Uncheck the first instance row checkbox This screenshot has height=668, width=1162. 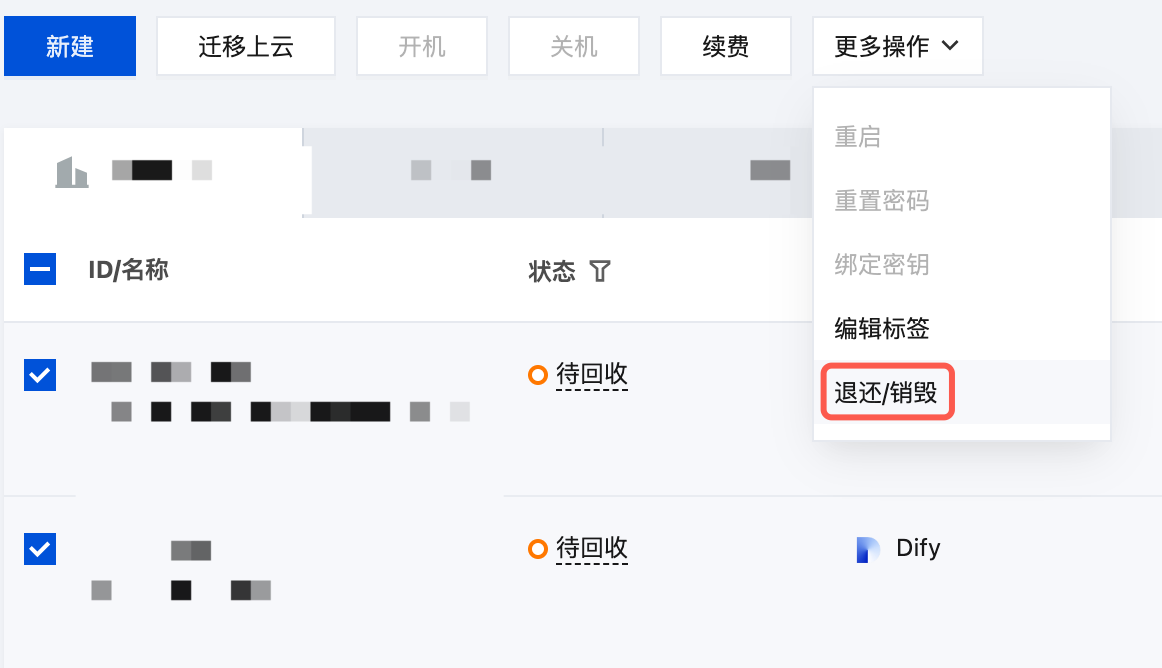tap(40, 375)
